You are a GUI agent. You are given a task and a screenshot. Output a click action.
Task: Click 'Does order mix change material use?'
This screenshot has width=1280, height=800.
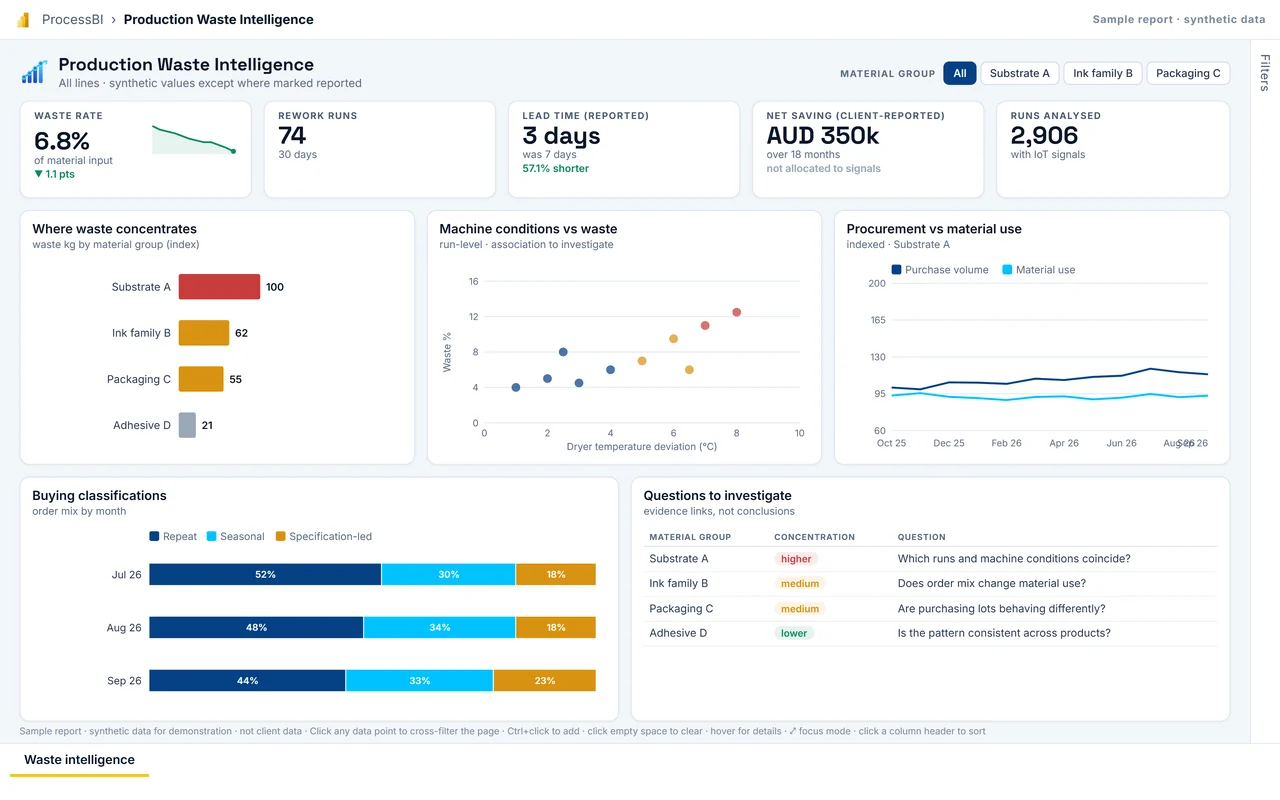(x=992, y=584)
